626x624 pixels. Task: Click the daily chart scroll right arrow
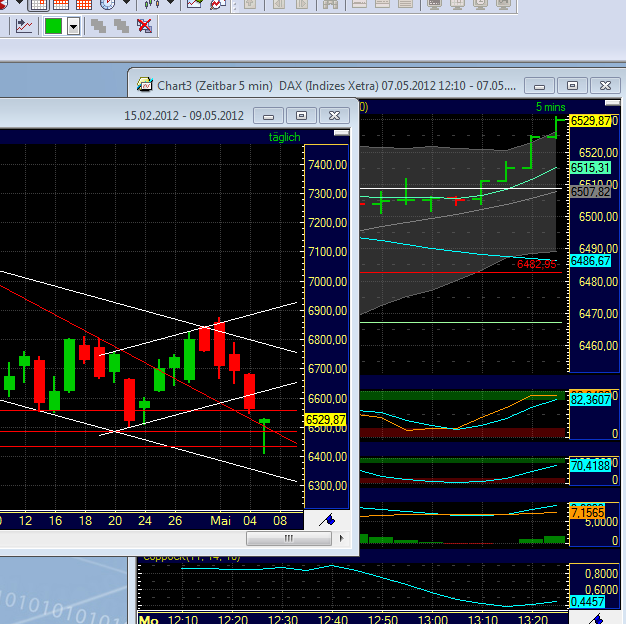[342, 538]
